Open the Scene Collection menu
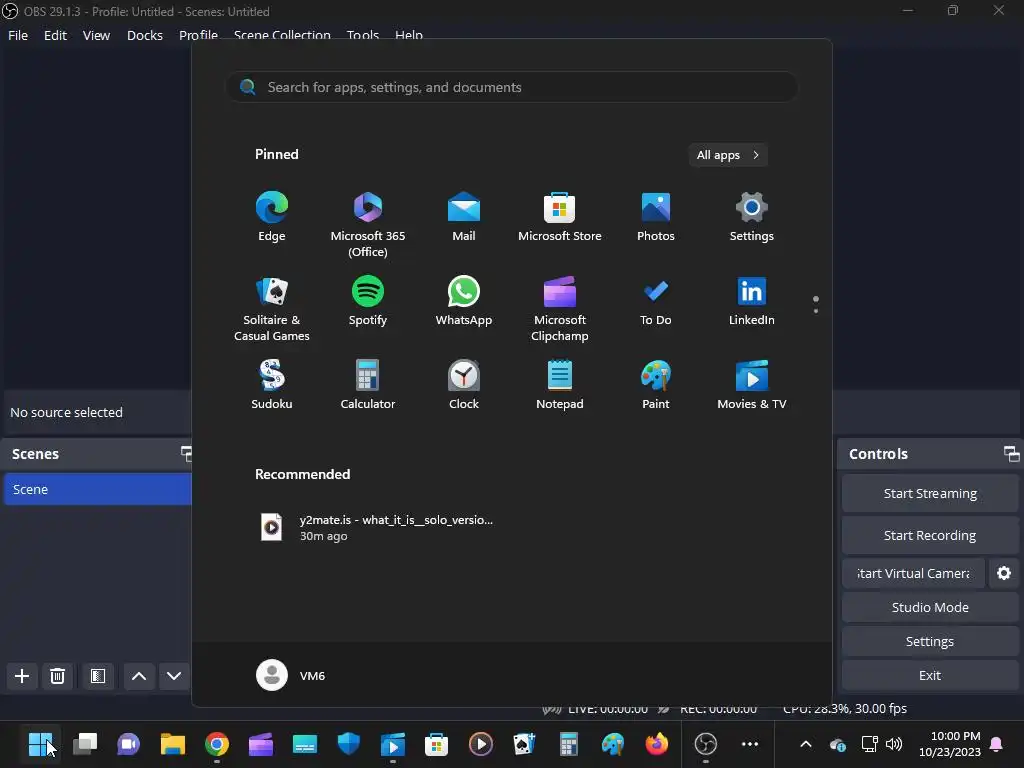Image resolution: width=1024 pixels, height=768 pixels. click(282, 35)
